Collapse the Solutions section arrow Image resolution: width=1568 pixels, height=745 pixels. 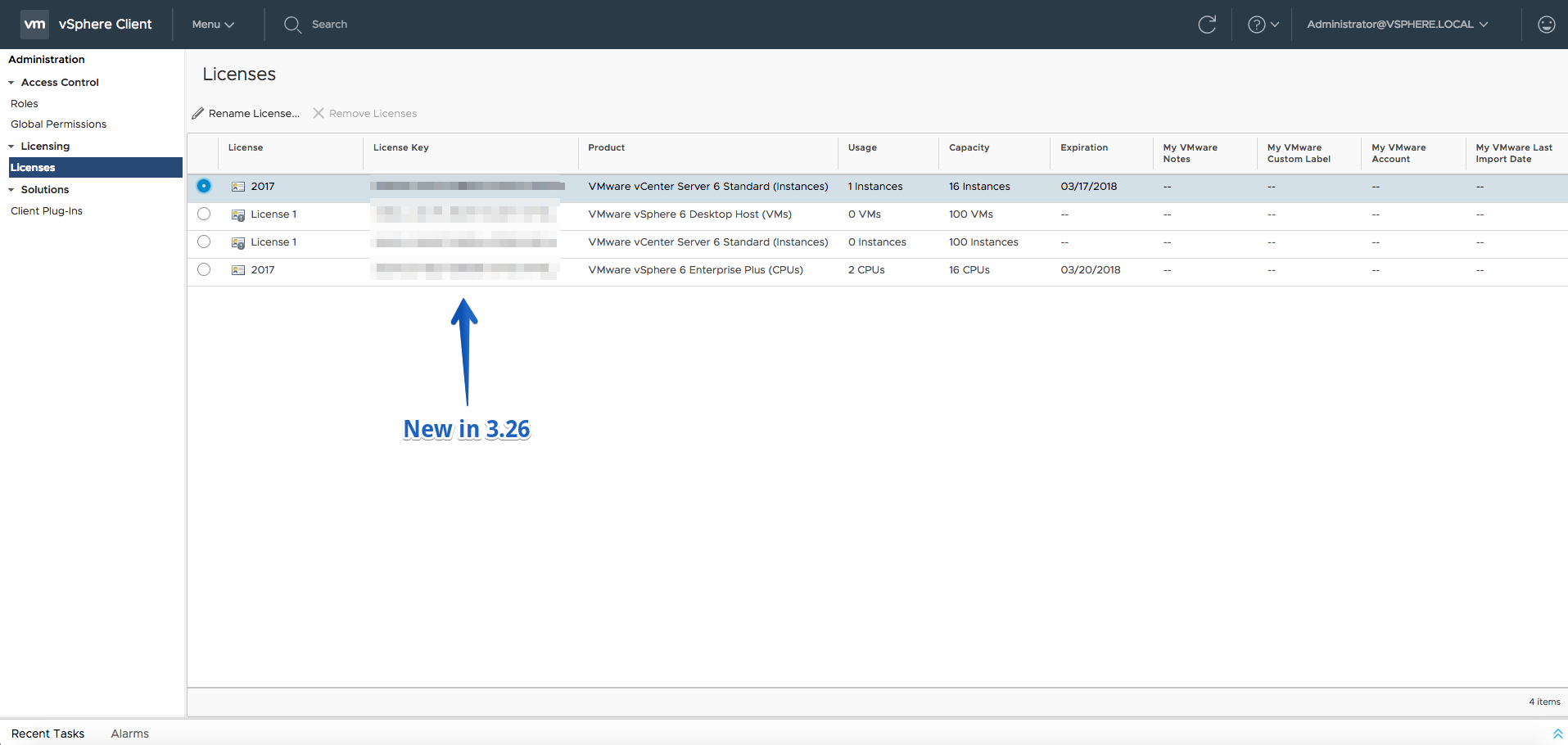pos(11,190)
